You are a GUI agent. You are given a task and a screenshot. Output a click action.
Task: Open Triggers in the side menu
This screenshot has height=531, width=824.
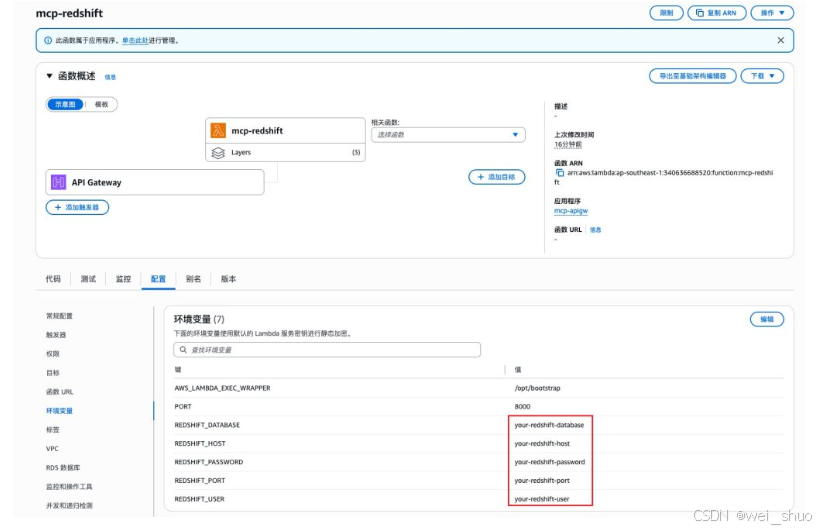56,335
